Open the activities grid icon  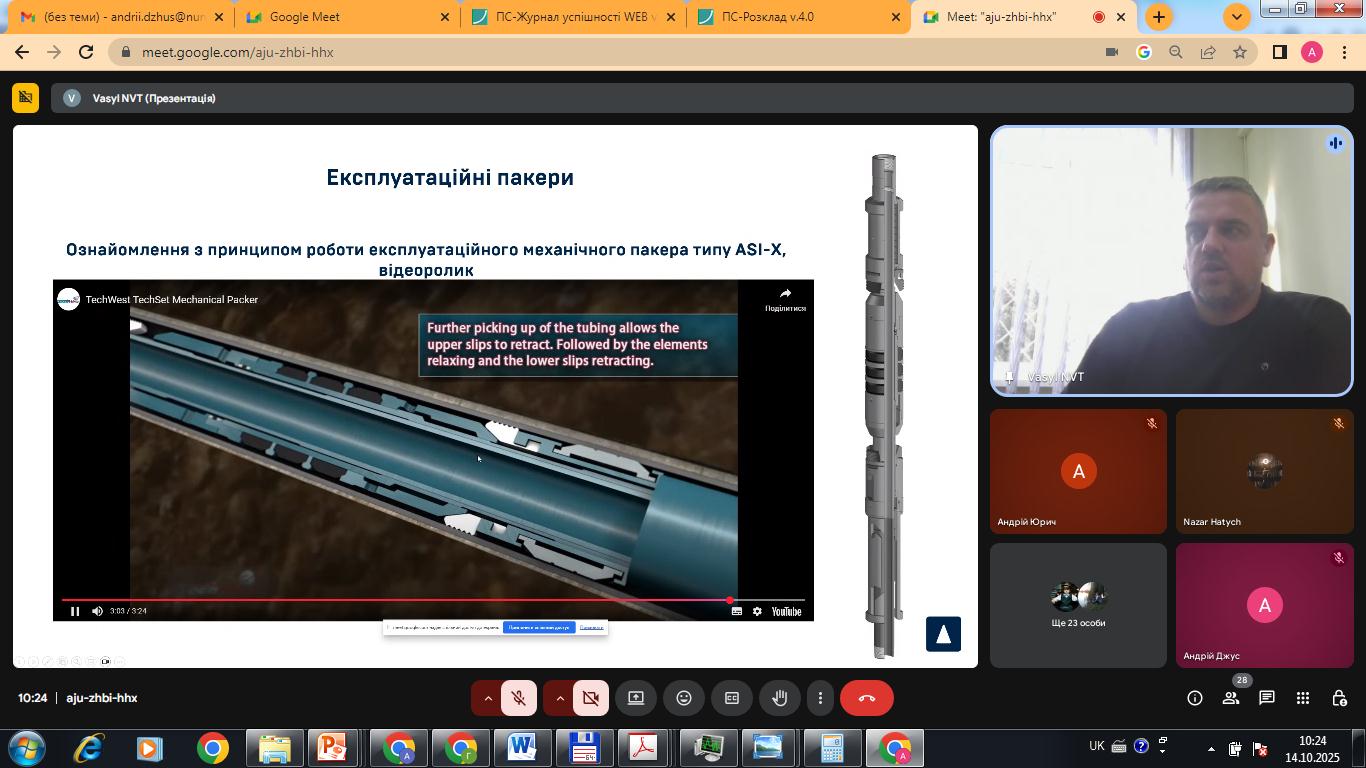[1303, 698]
